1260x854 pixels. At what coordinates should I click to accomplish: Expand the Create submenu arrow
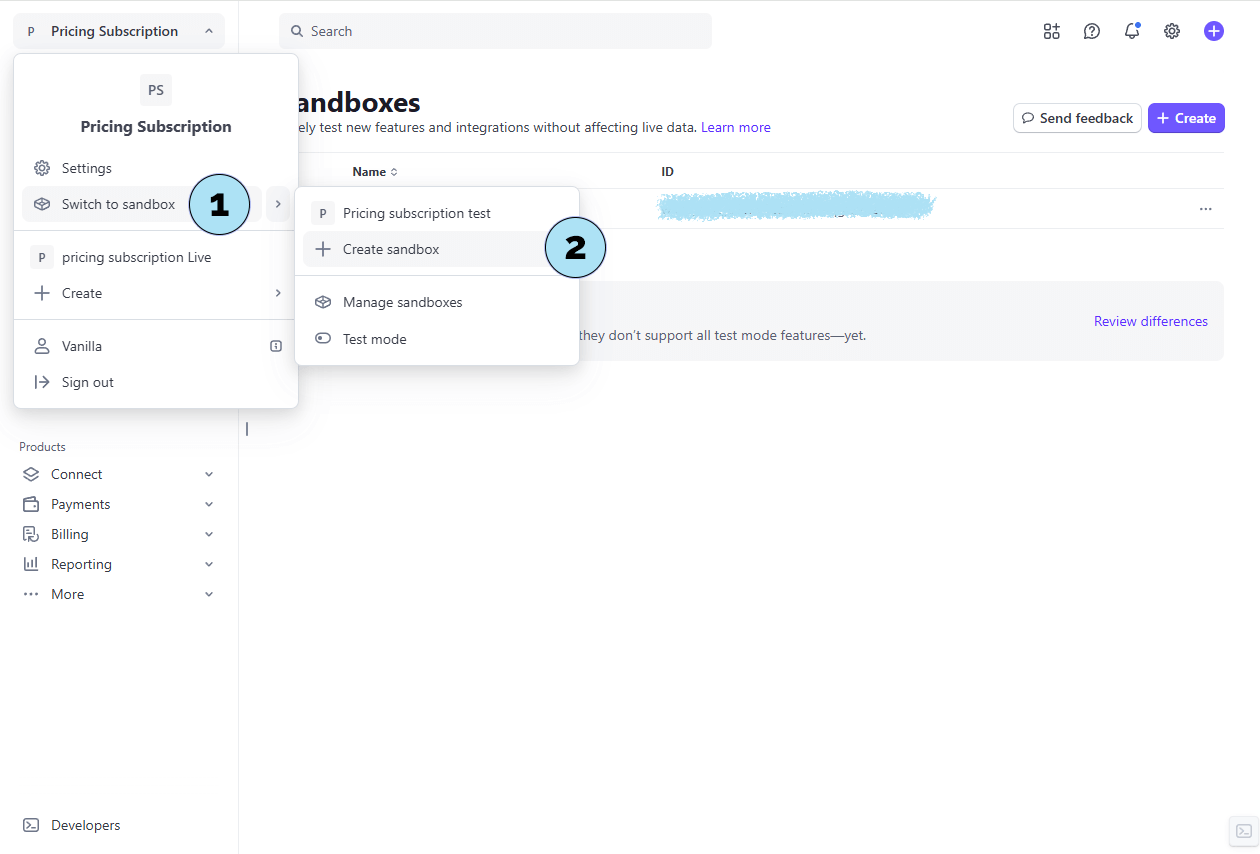tap(278, 293)
